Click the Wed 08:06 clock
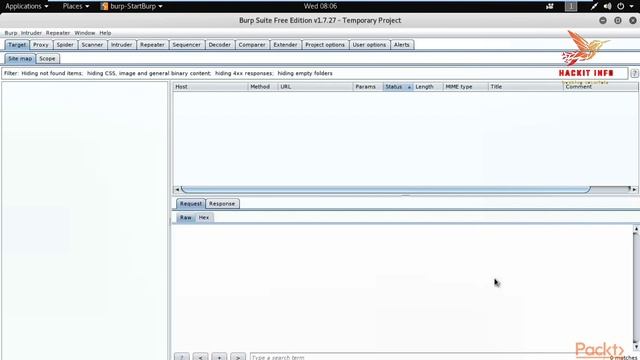Screen dimensions: 640x360 click(x=320, y=6)
